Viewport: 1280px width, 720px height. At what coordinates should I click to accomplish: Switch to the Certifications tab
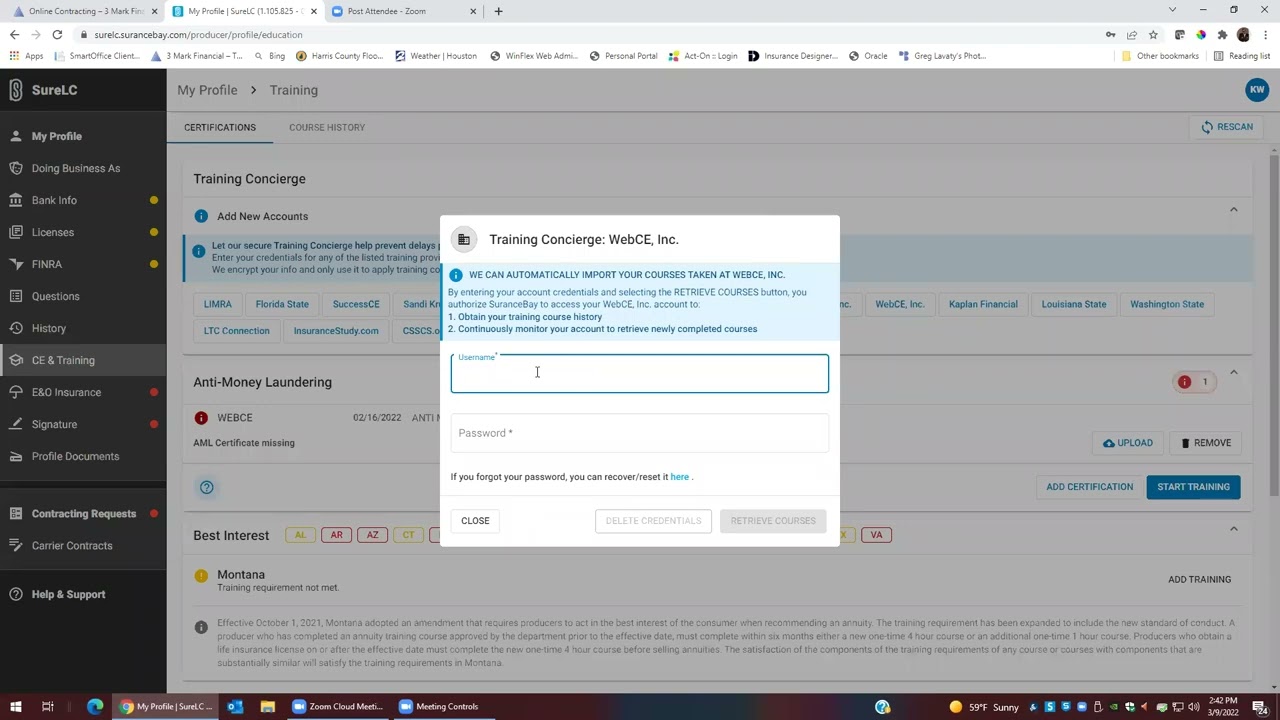point(220,127)
